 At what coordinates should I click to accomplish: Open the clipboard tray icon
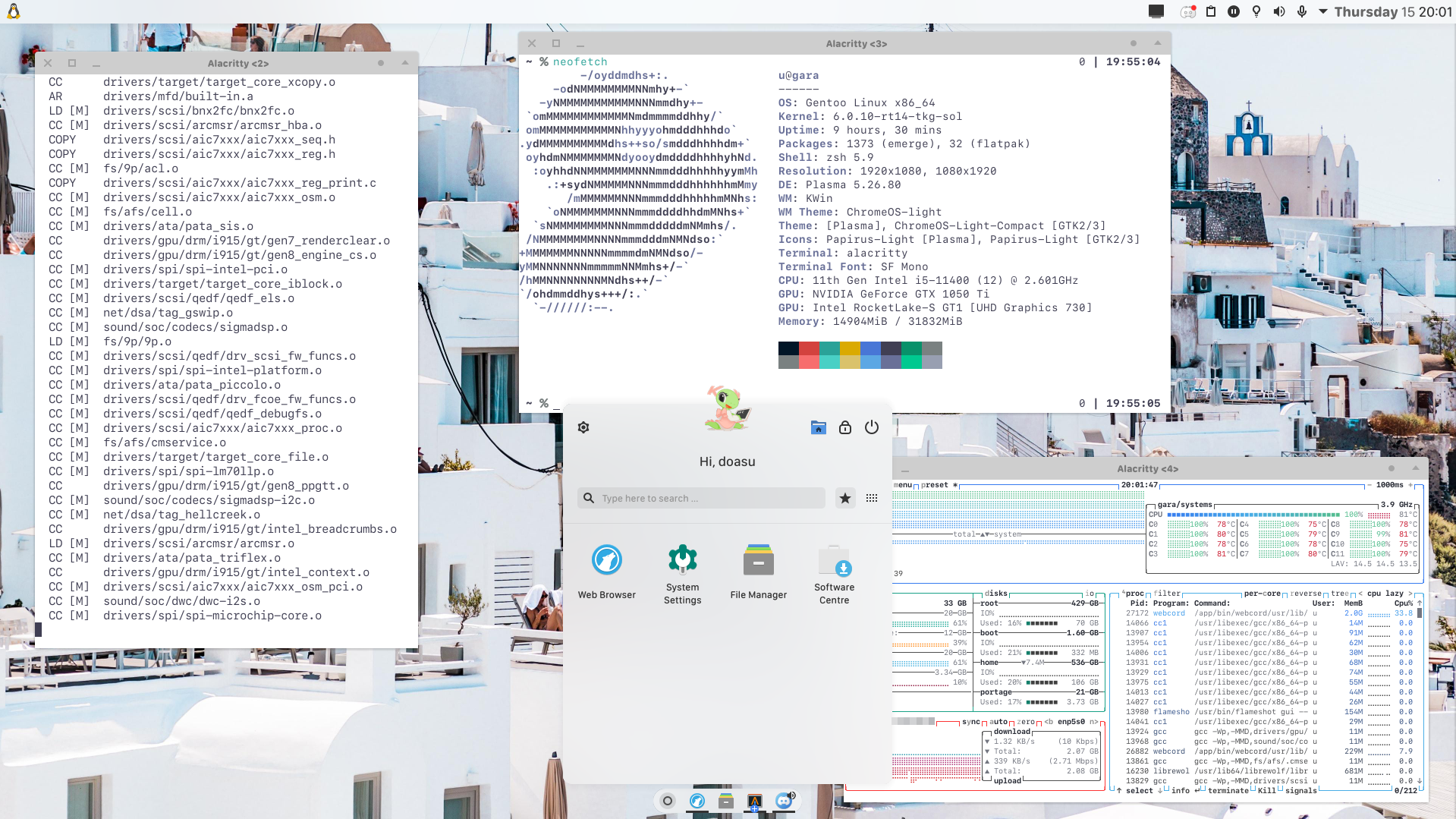click(1211, 11)
